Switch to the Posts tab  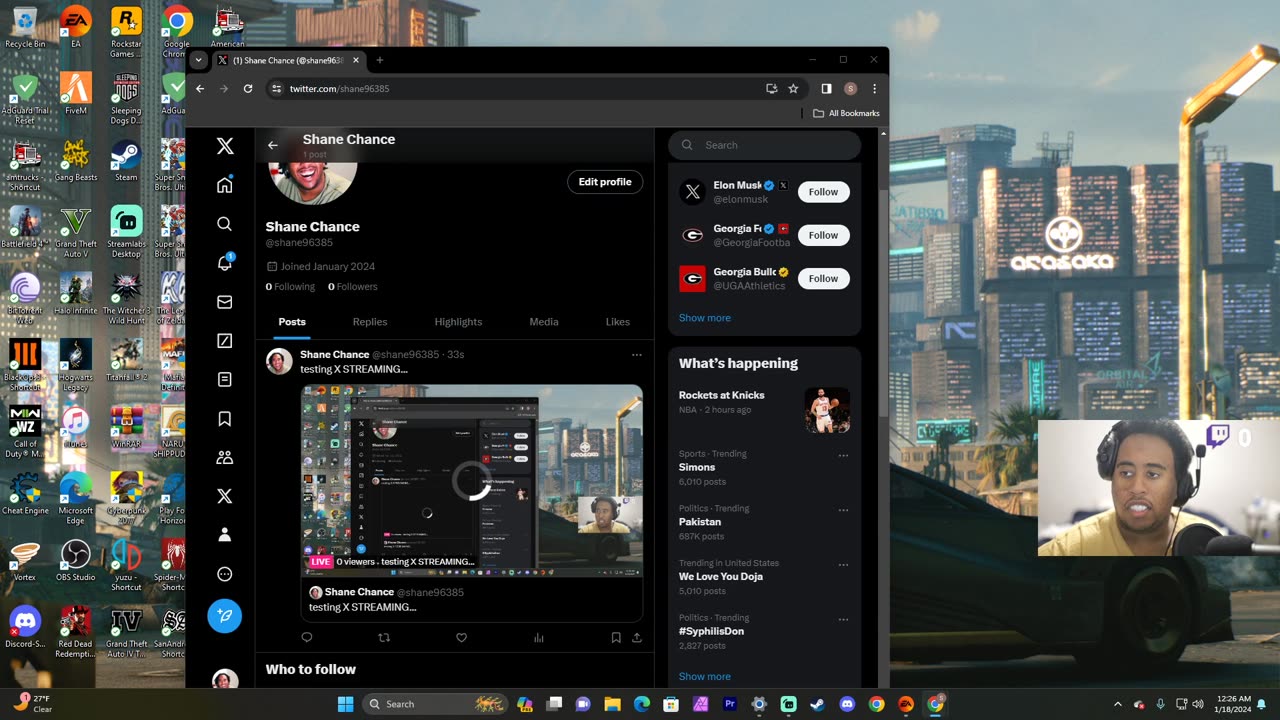tap(292, 322)
